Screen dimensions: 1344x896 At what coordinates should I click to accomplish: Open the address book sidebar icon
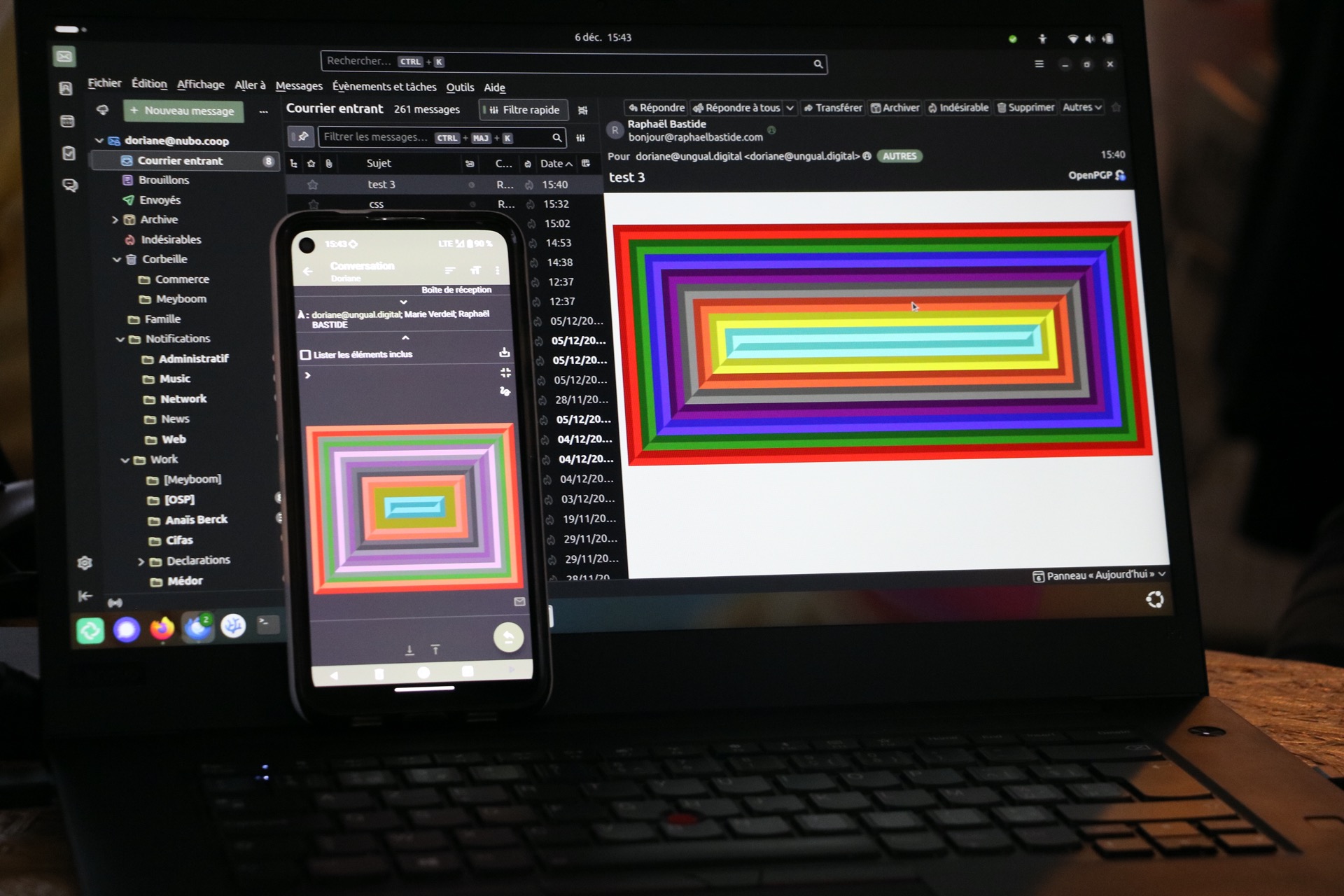click(66, 88)
